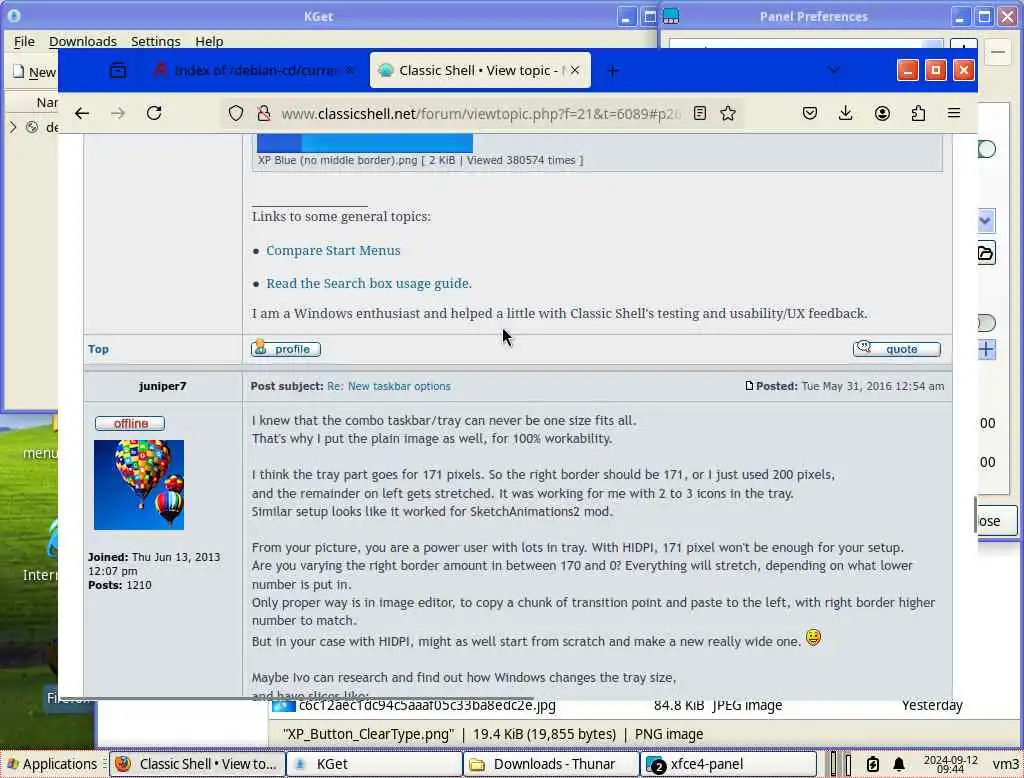Click Close button in Panel Preferences

[x=996, y=521]
